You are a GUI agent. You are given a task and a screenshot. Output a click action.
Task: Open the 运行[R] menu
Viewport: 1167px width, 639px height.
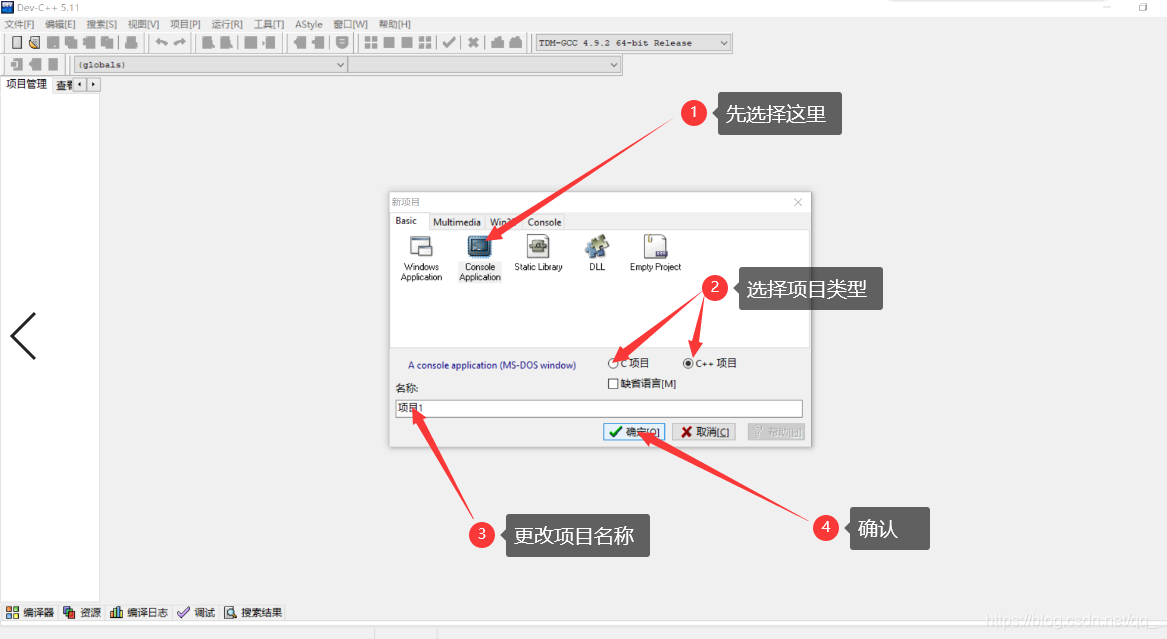tap(227, 24)
